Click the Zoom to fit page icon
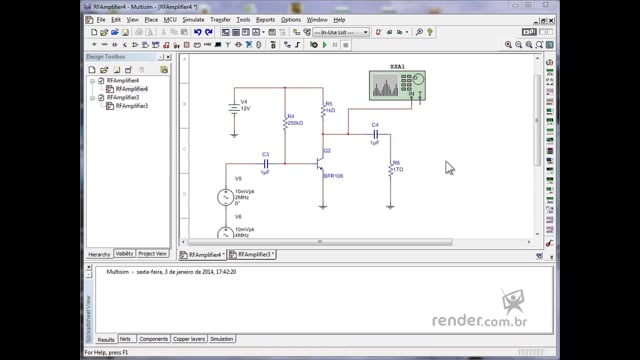Screen dimensions: 640x360 (539, 45)
